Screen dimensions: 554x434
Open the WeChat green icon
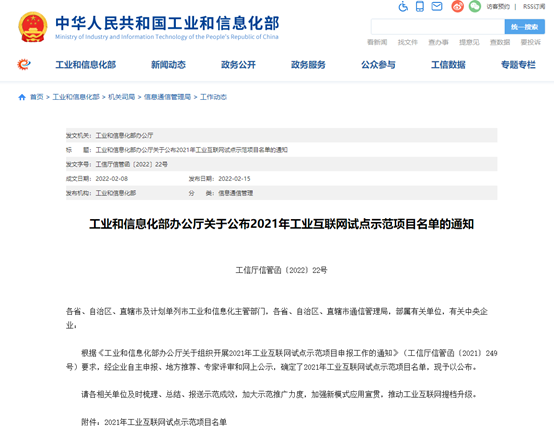[475, 6]
